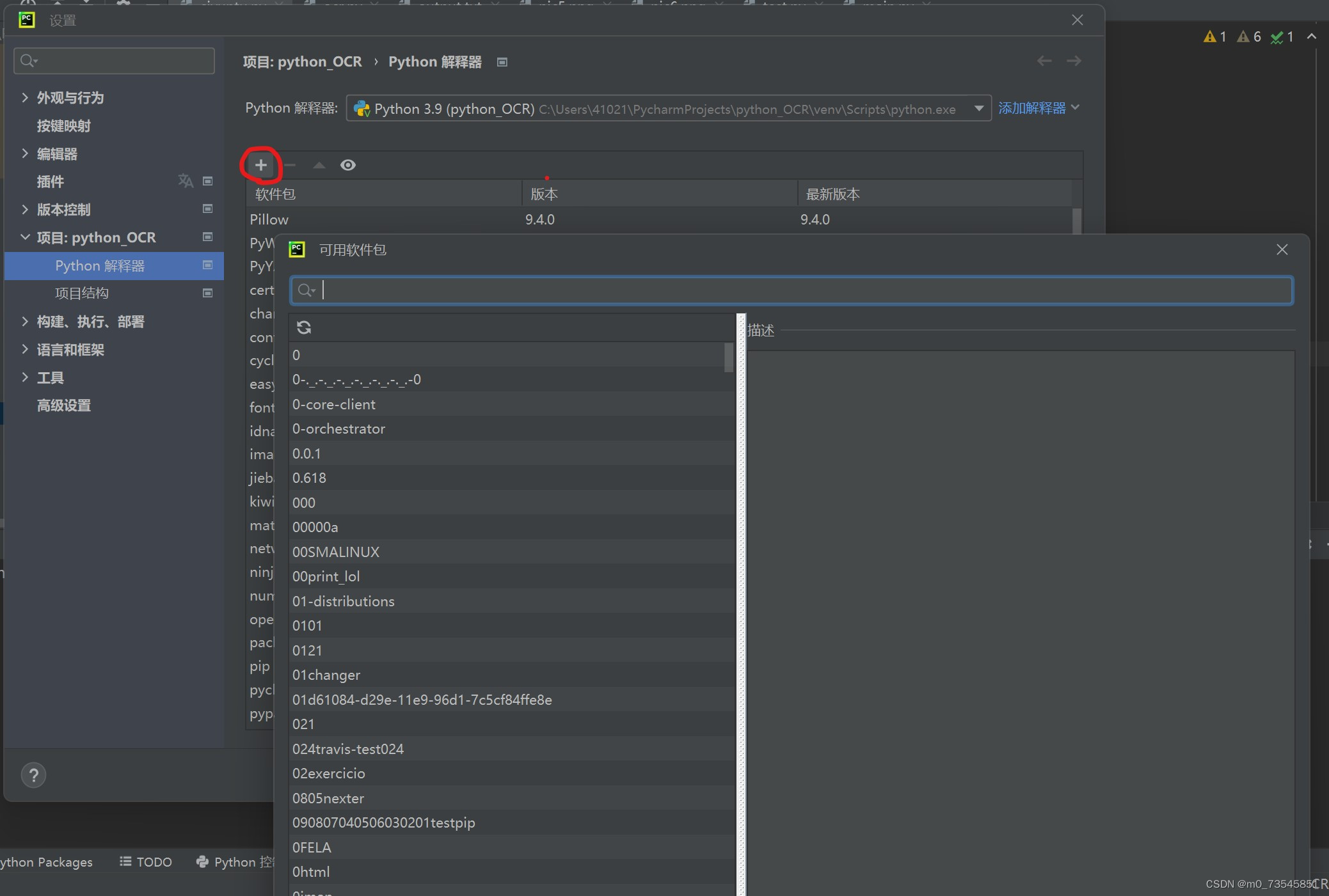
Task: Toggle the eye icon for early releases
Action: coord(347,165)
